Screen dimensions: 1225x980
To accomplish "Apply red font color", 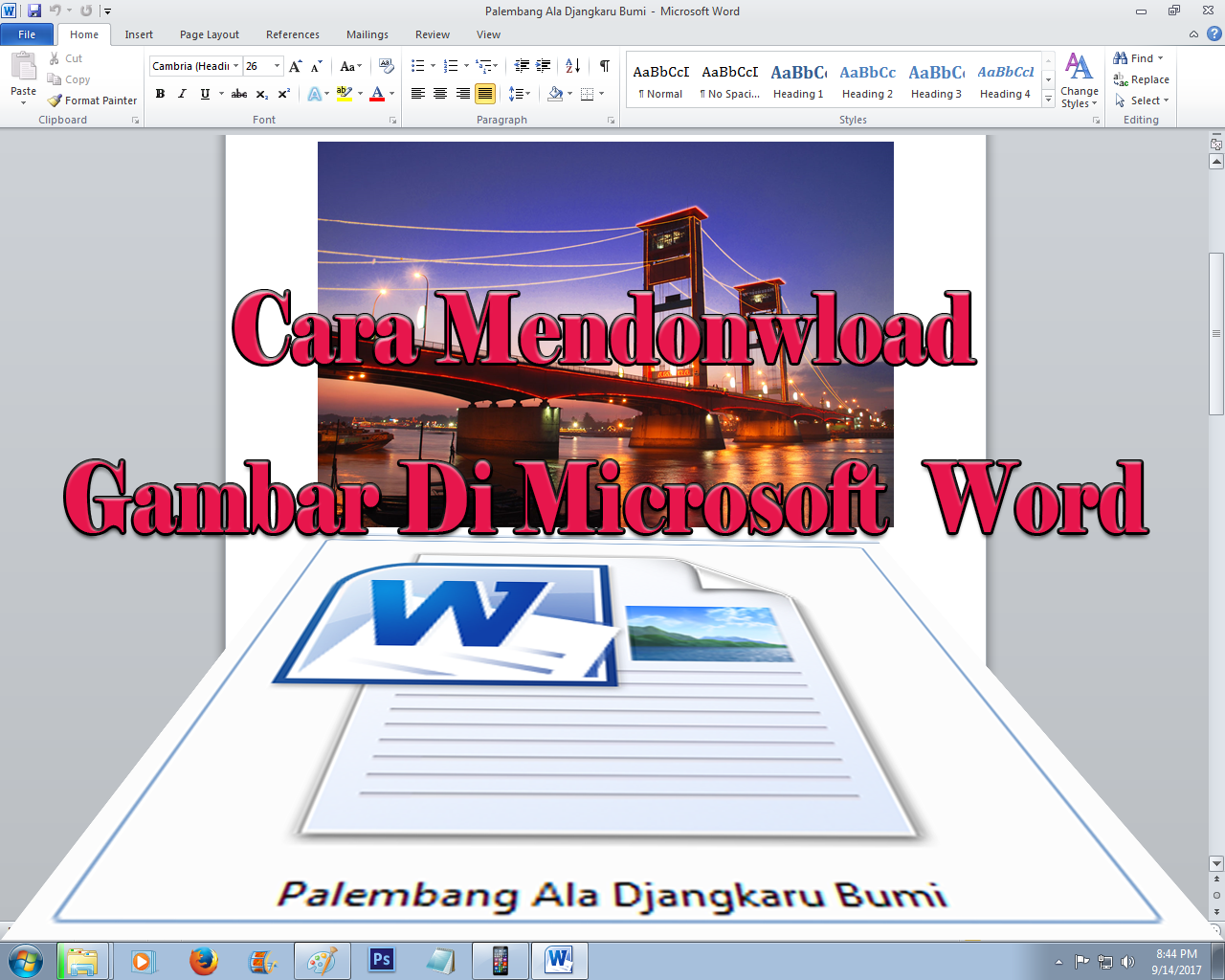I will pos(377,94).
